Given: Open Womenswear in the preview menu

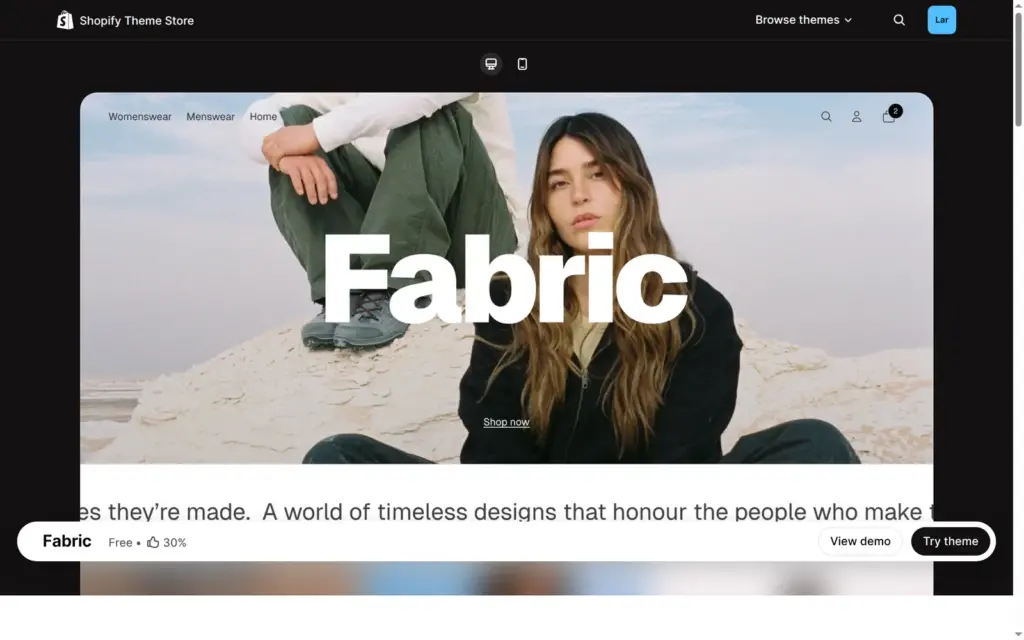Looking at the screenshot, I should click(140, 117).
